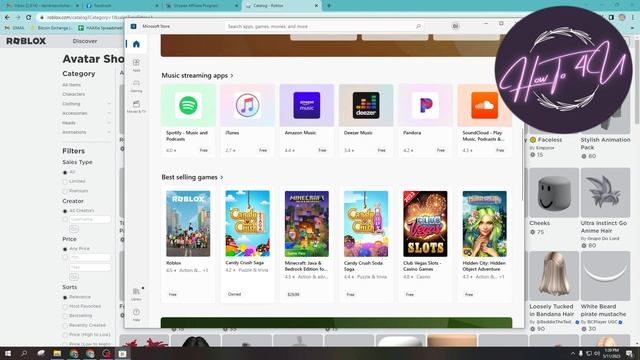The image size is (640, 360).
Task: Click the Chrome back arrow
Action: point(7,17)
